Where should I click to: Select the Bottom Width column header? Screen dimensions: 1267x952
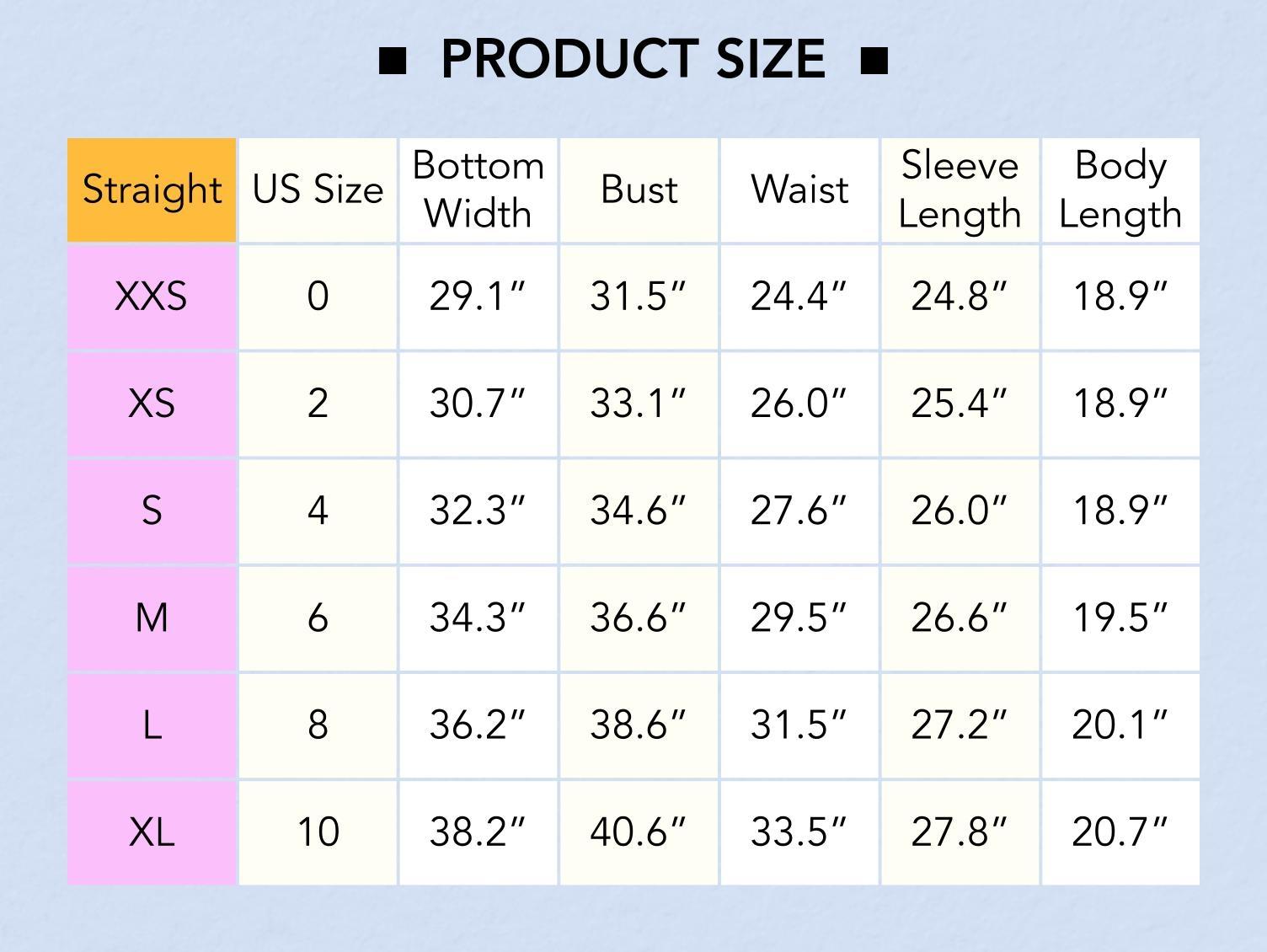pyautogui.click(x=478, y=190)
